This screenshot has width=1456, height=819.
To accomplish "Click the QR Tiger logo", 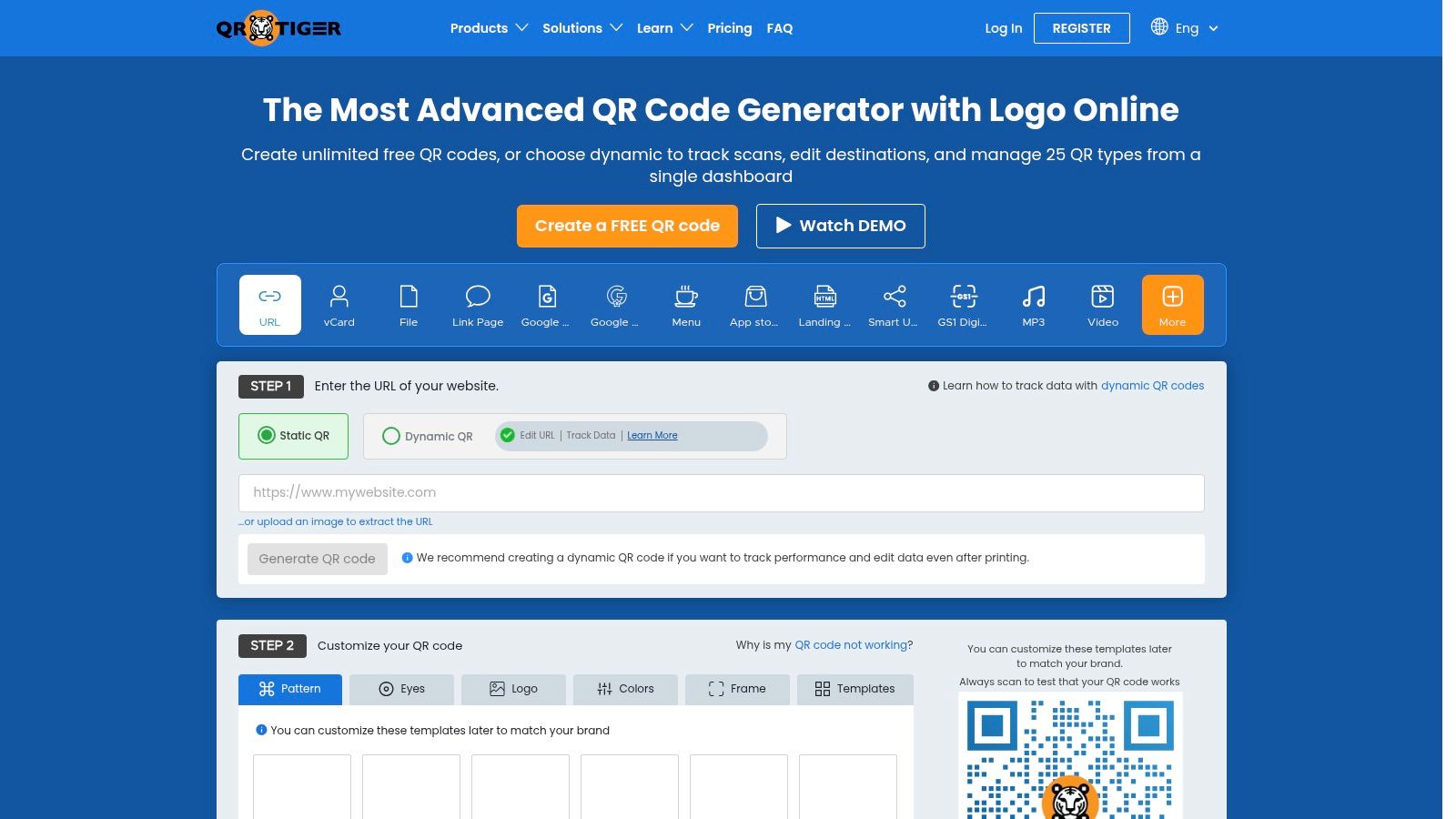I will click(278, 28).
